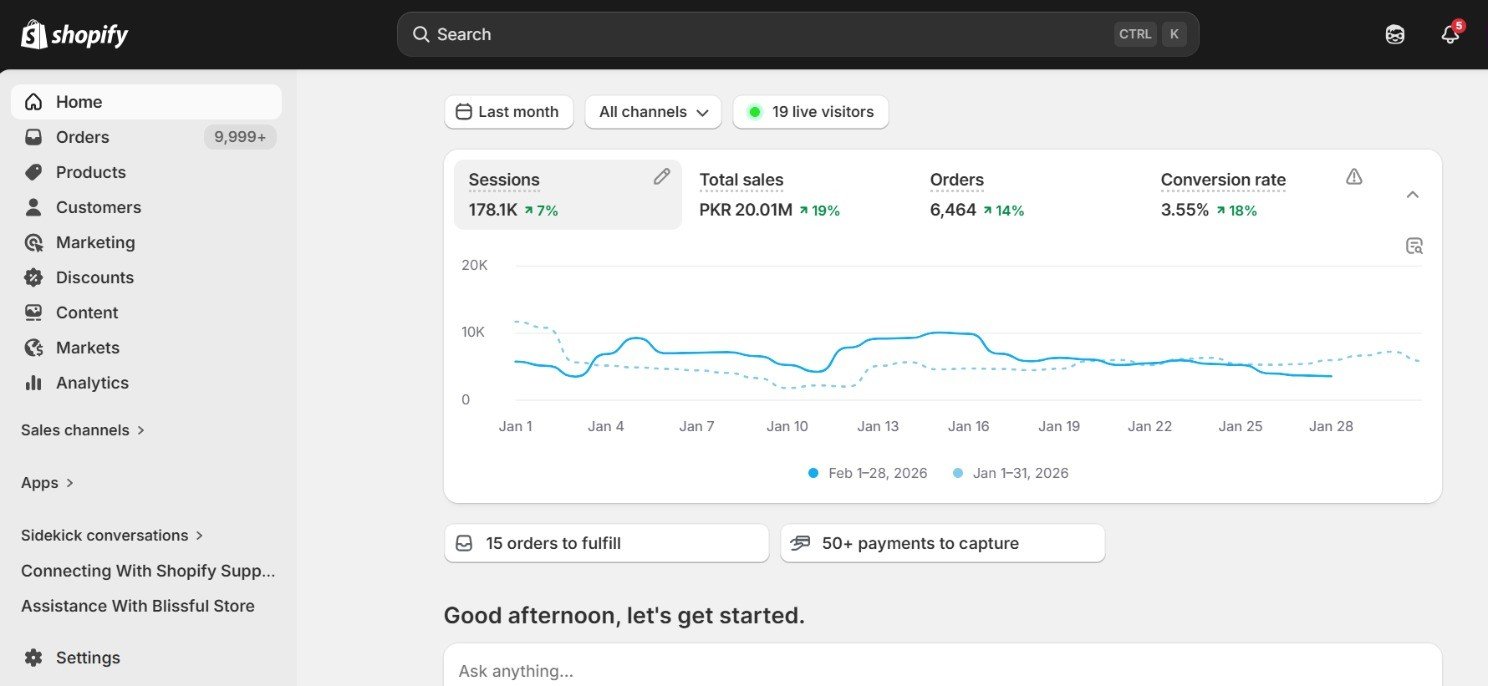Screen dimensions: 1488x686
Task: Open 50+ payments to capture
Action: click(x=942, y=543)
